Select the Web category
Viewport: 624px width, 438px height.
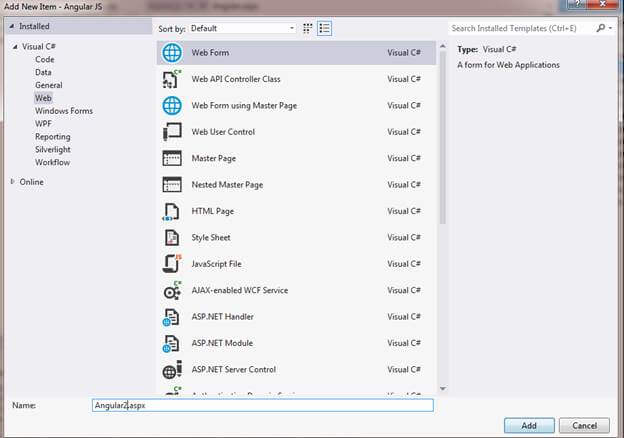43,98
